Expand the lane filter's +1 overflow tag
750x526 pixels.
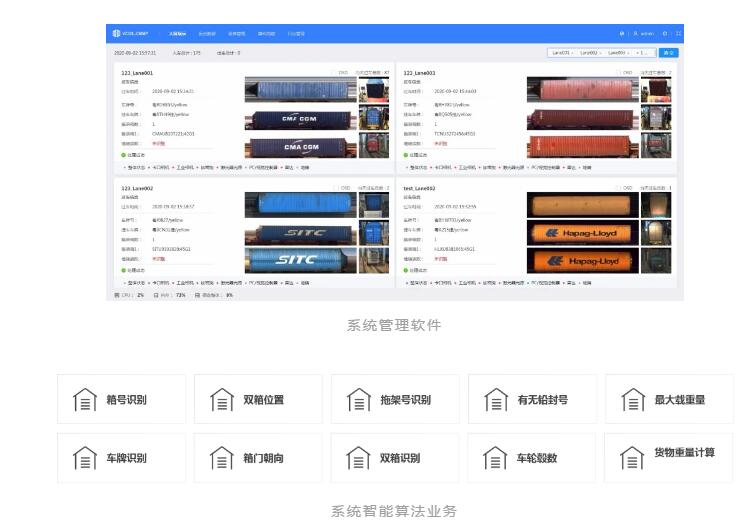pyautogui.click(x=642, y=53)
